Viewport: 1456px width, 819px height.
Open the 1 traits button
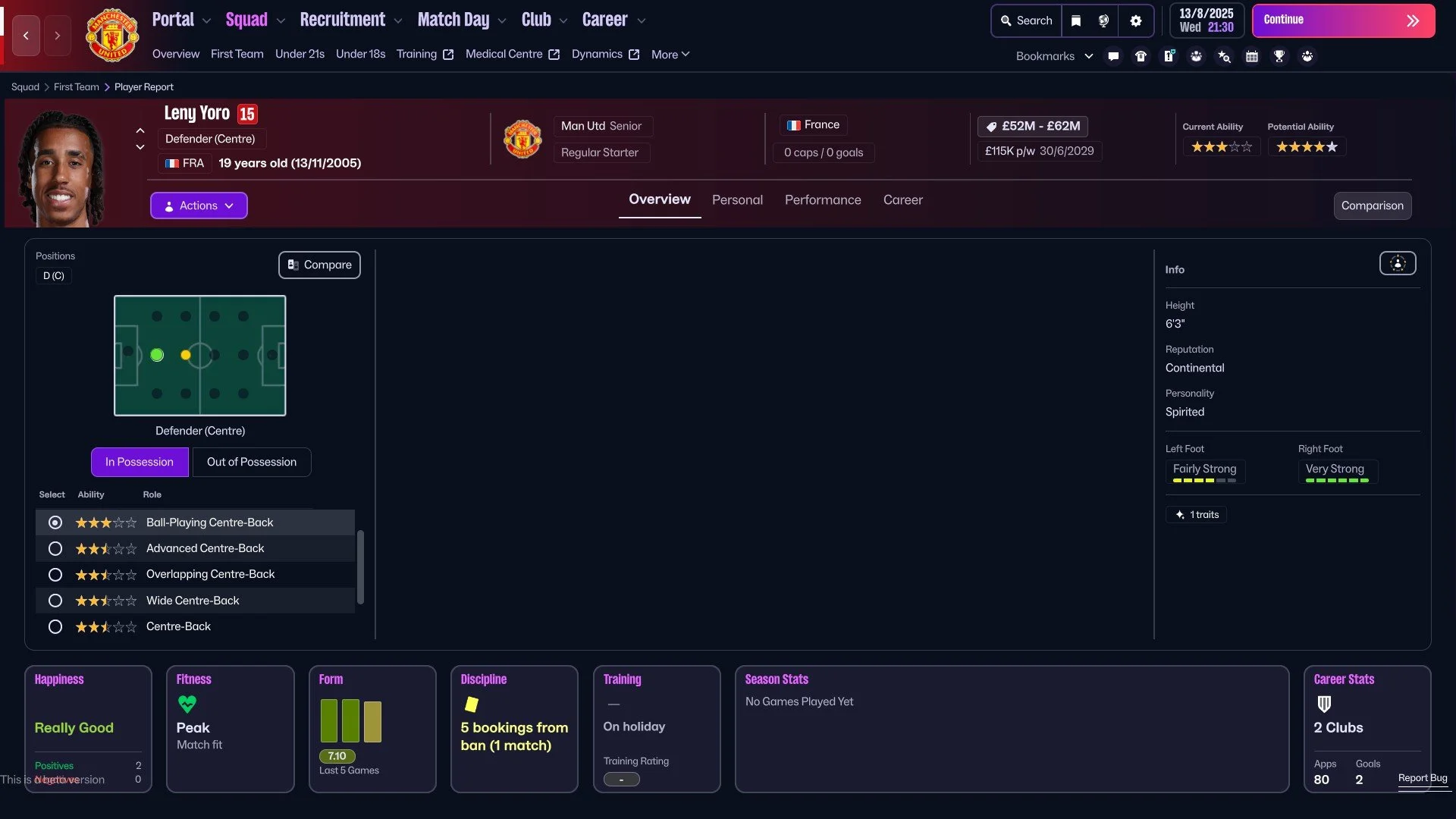pyautogui.click(x=1196, y=515)
